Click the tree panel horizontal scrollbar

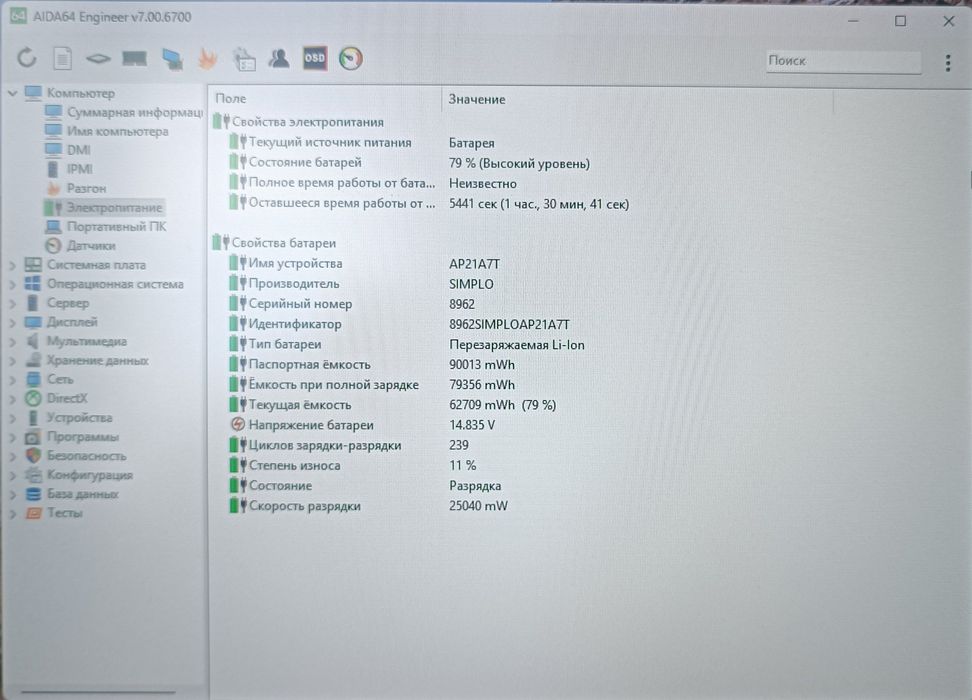tap(98, 691)
